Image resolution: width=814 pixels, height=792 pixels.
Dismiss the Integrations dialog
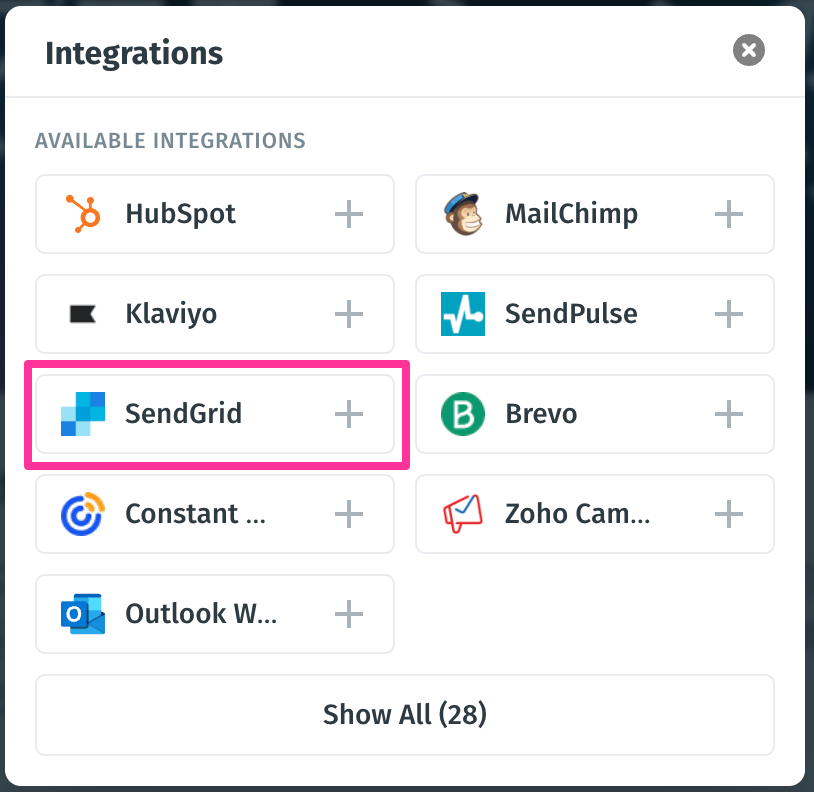748,50
